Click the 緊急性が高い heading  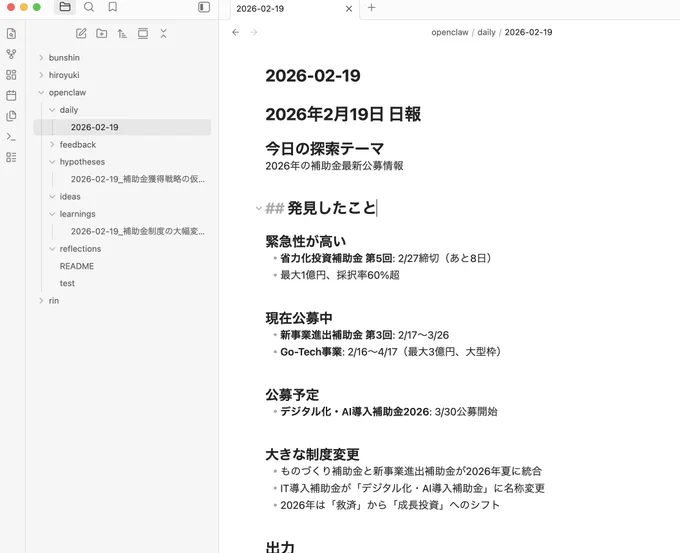coord(305,241)
